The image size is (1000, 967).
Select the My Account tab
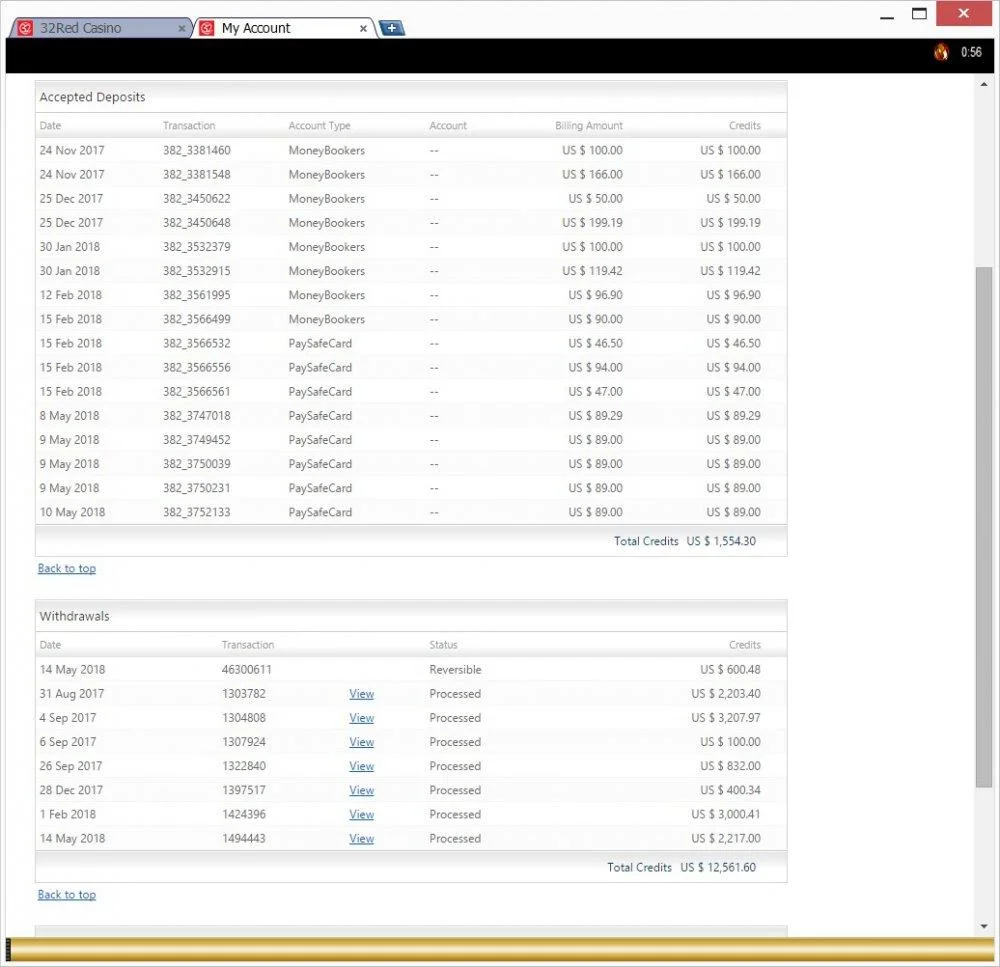[x=284, y=28]
